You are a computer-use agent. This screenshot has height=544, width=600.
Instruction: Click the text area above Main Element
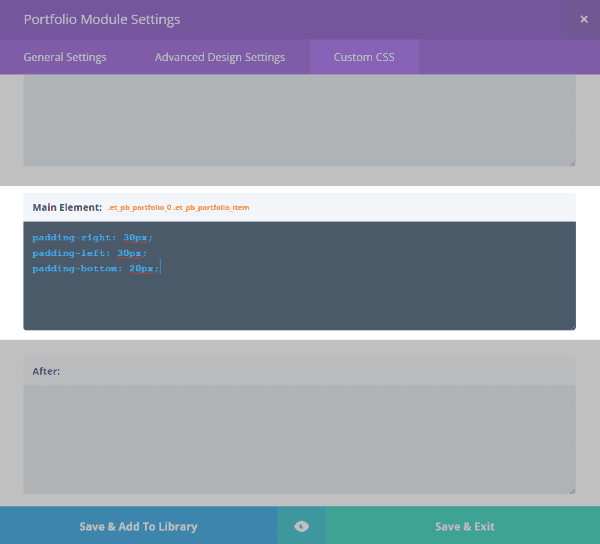[299, 120]
